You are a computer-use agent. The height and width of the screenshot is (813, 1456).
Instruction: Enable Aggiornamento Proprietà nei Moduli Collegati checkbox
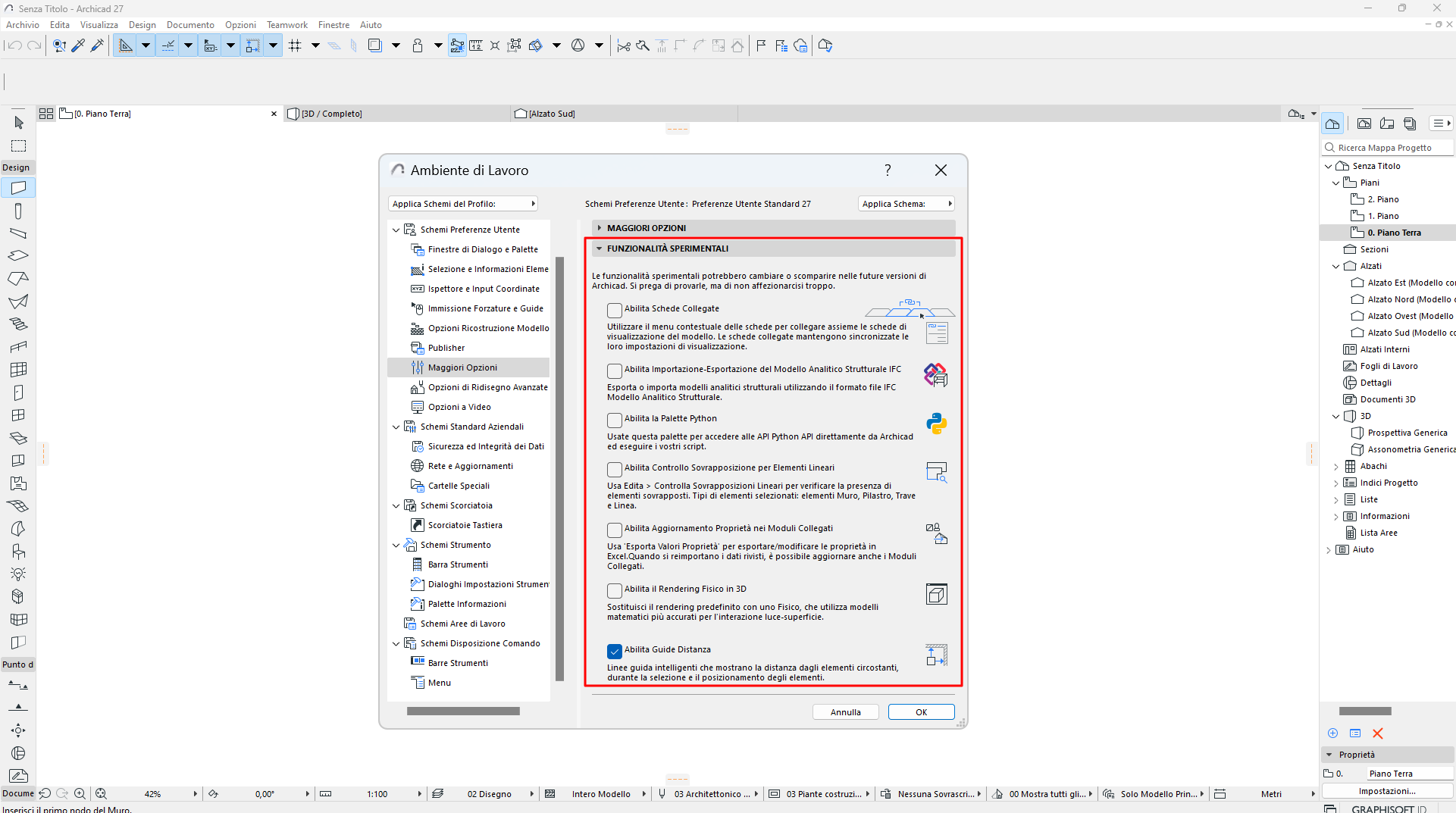(x=615, y=530)
